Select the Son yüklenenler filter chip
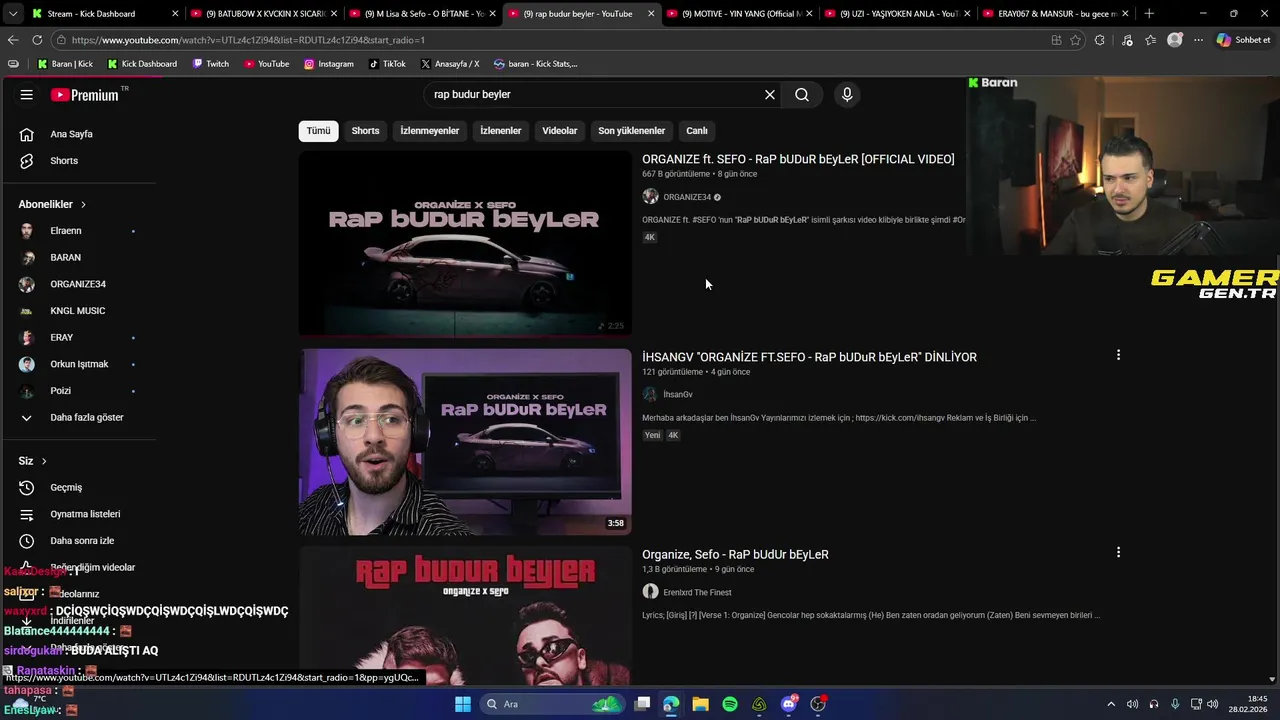 [631, 131]
